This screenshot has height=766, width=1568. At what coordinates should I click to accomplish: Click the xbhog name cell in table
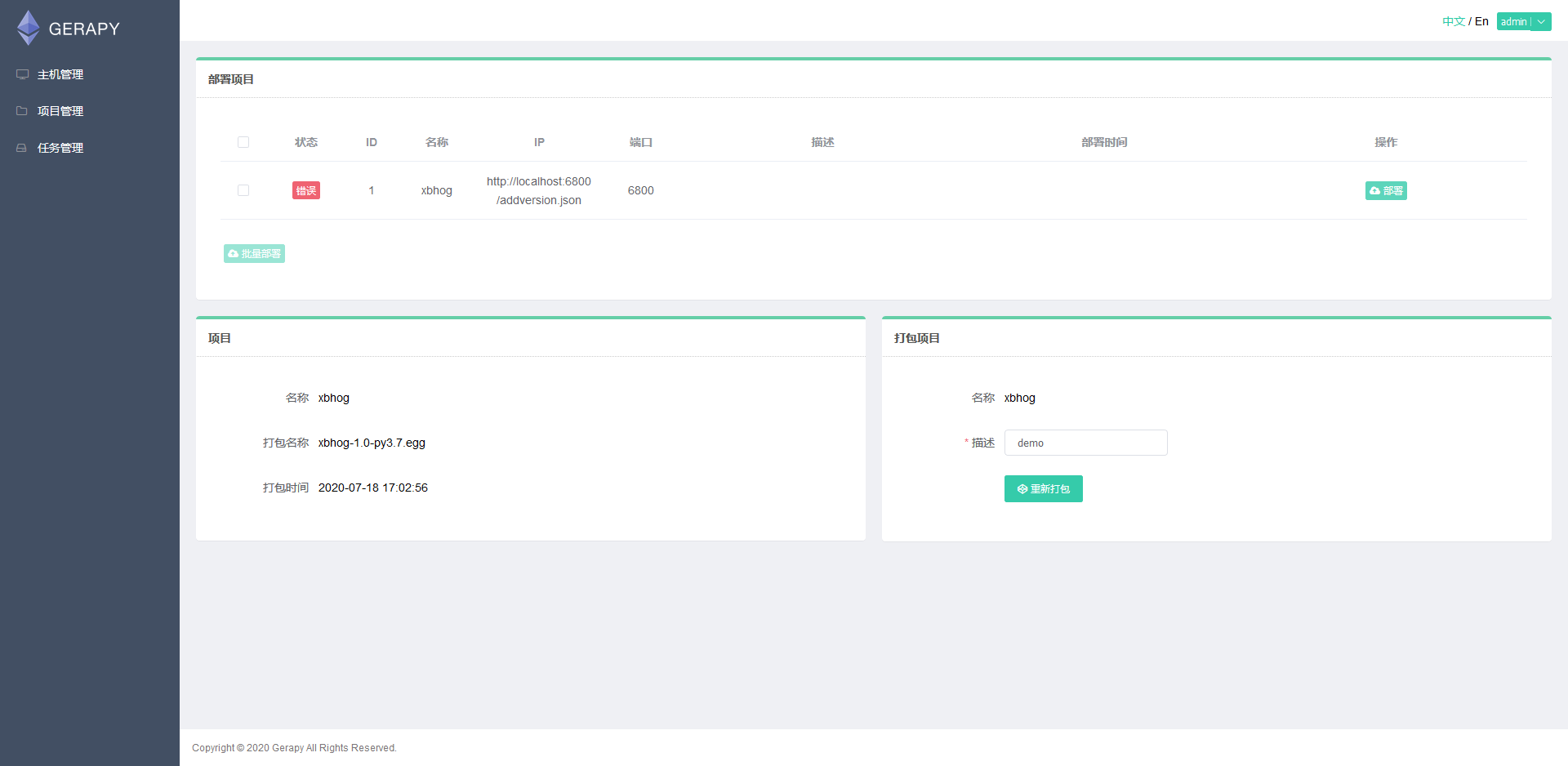[437, 190]
